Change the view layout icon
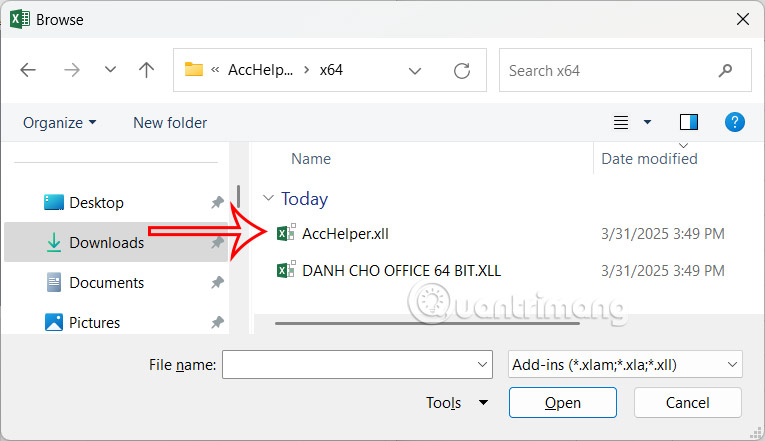The image size is (765, 441). [x=621, y=122]
